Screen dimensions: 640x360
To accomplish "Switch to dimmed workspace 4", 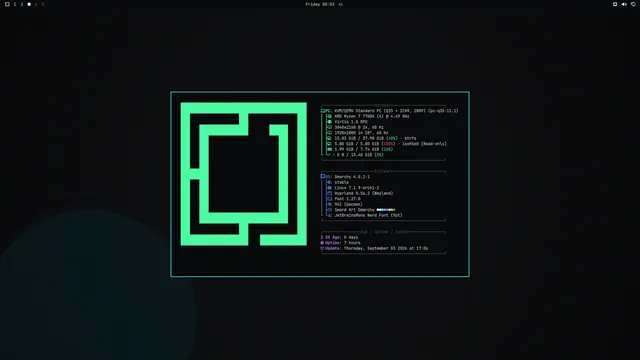I will click(x=36, y=4).
